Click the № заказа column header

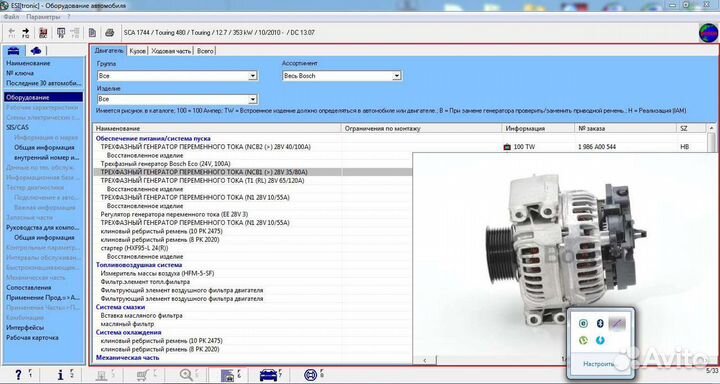point(625,129)
